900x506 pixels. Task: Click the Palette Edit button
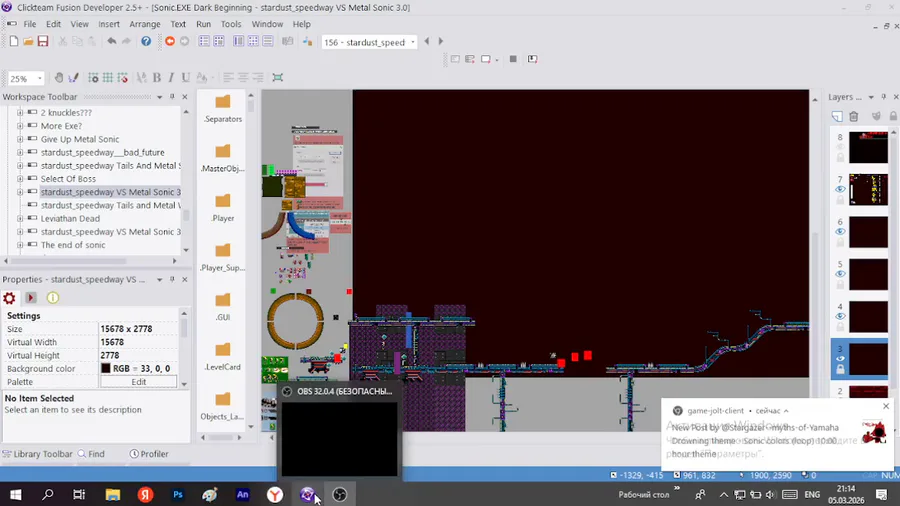tap(138, 382)
